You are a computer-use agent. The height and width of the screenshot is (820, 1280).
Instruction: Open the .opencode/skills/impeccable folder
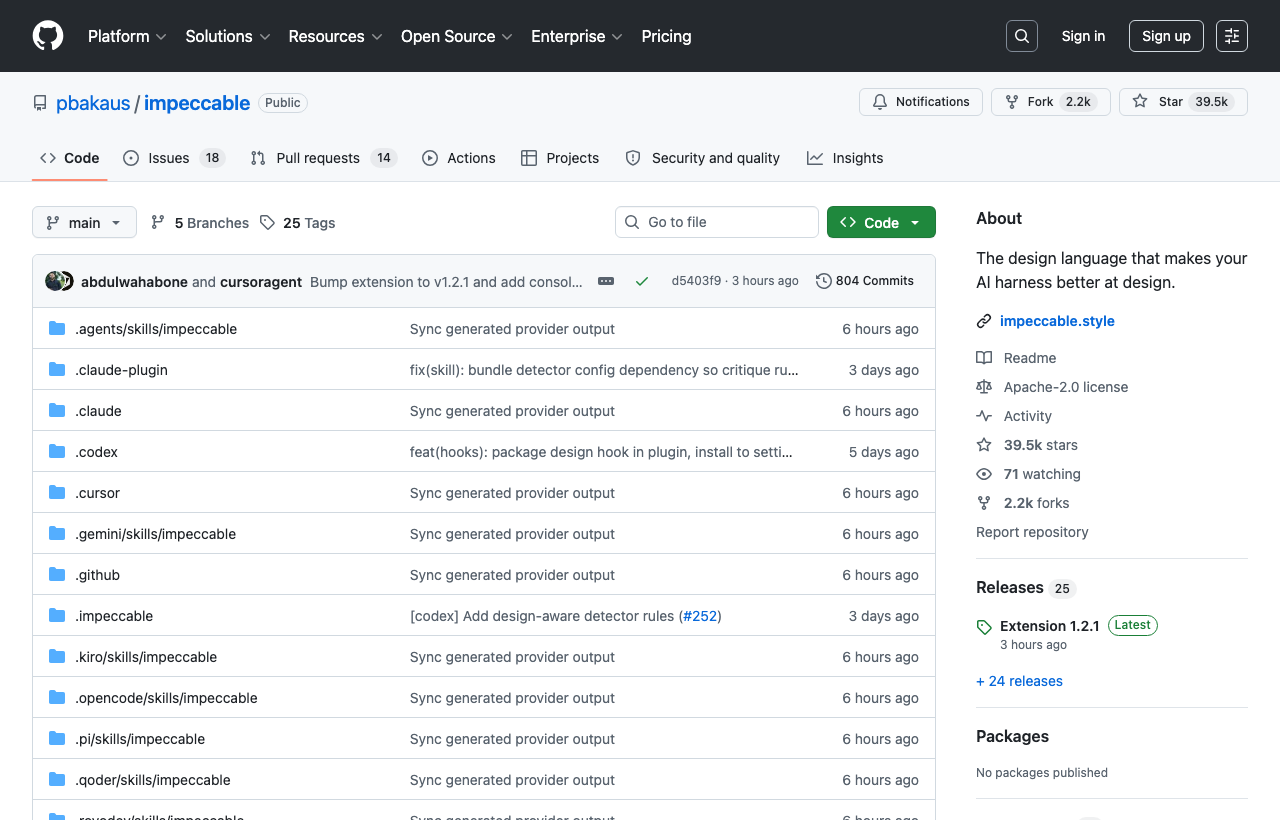pos(166,698)
